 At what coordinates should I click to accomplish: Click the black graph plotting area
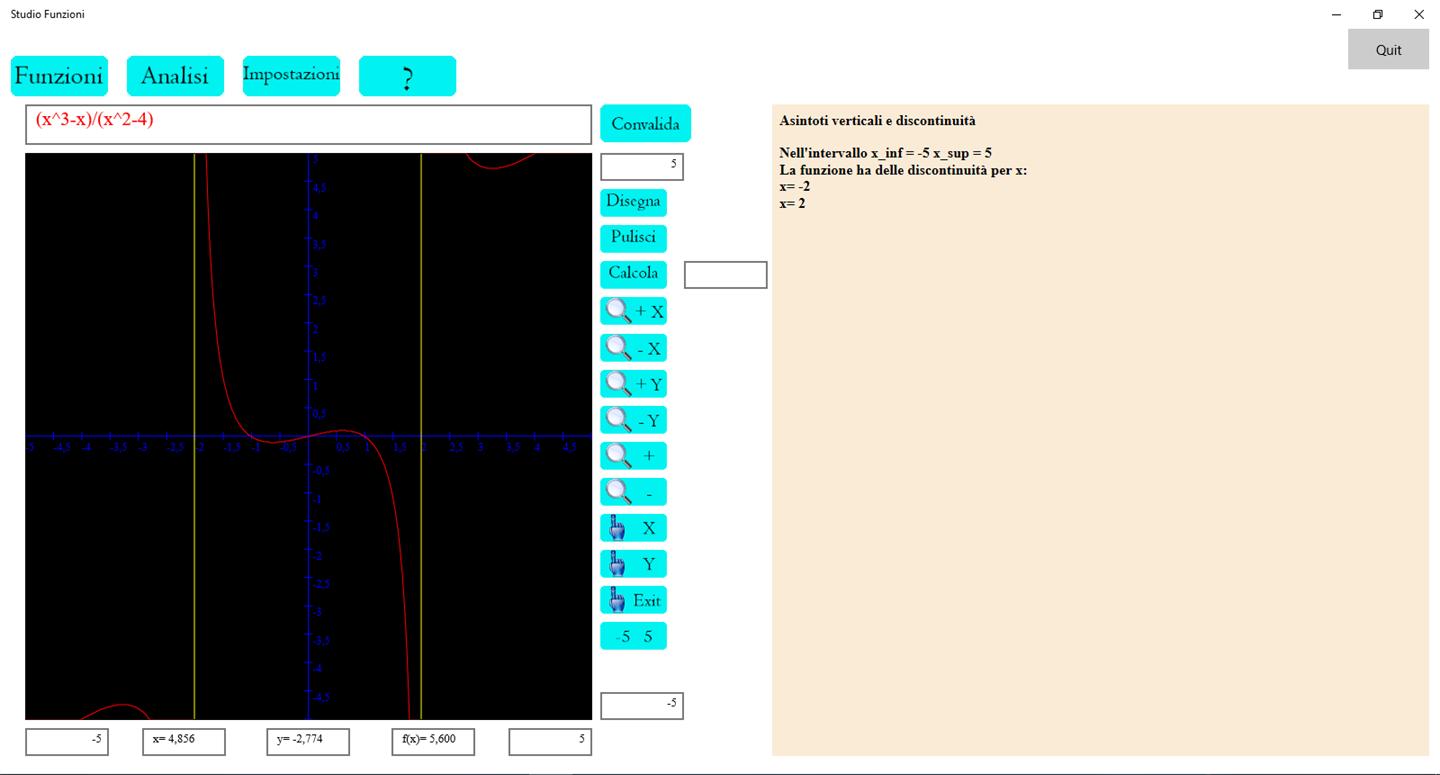point(308,436)
